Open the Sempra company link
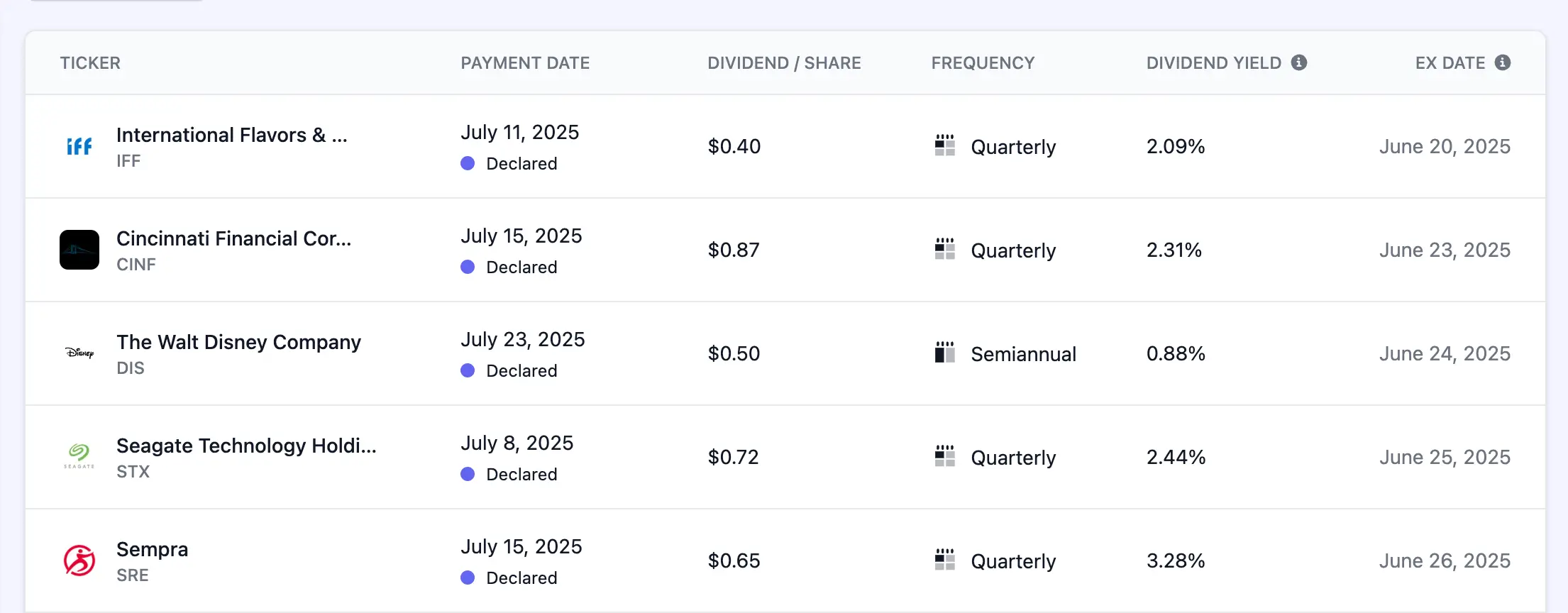The width and height of the screenshot is (1568, 613). point(152,549)
